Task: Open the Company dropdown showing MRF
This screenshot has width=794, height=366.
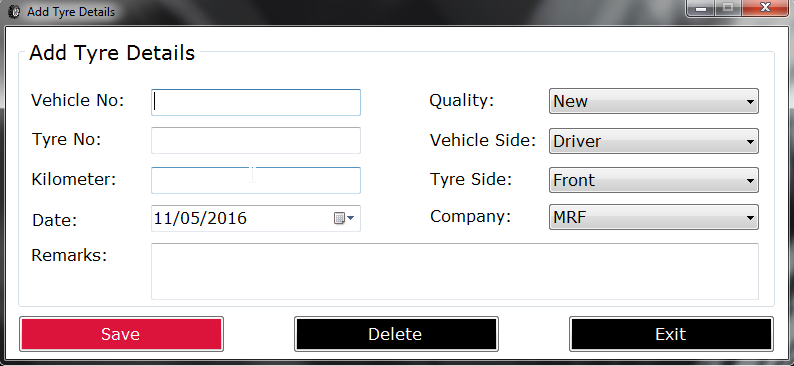Action: click(654, 217)
